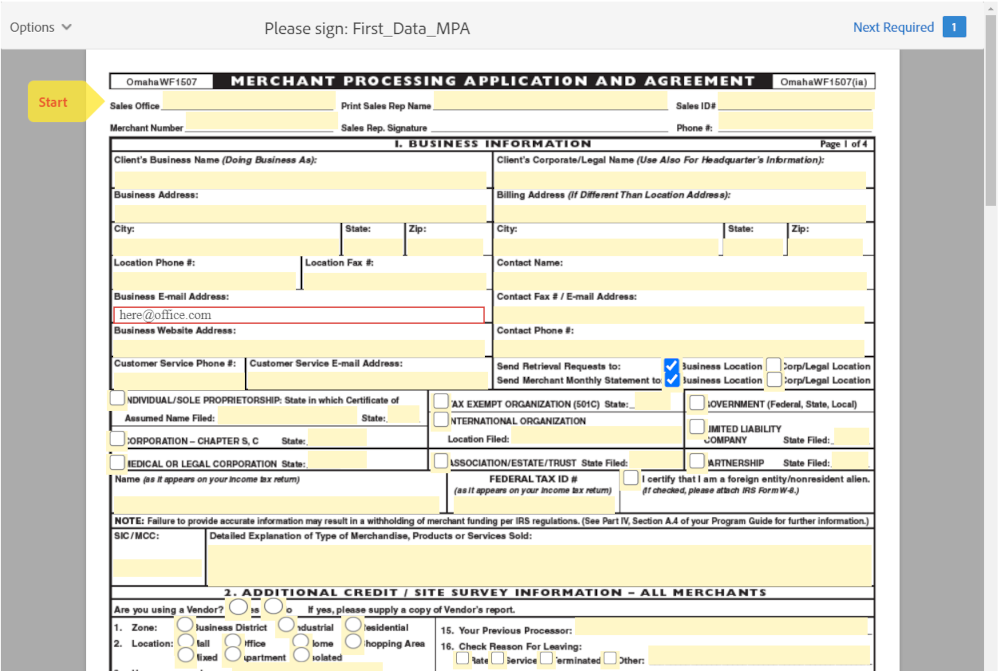Viewport: 1000px width, 671px height.
Task: Check Corporation – Chapter S, C checkbox
Action: point(117,439)
